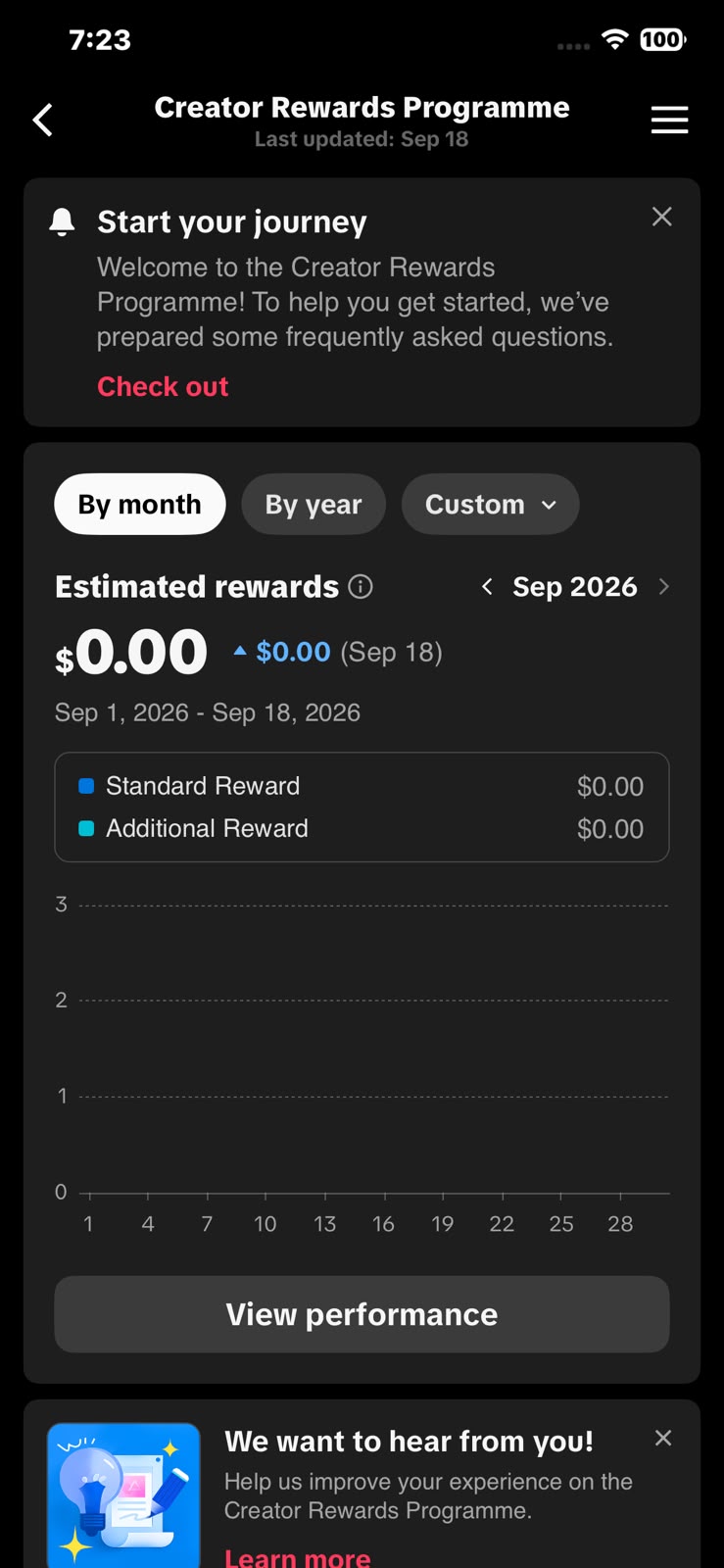Image resolution: width=724 pixels, height=1568 pixels.
Task: Tap the Sep 2026 month label
Action: pos(575,587)
